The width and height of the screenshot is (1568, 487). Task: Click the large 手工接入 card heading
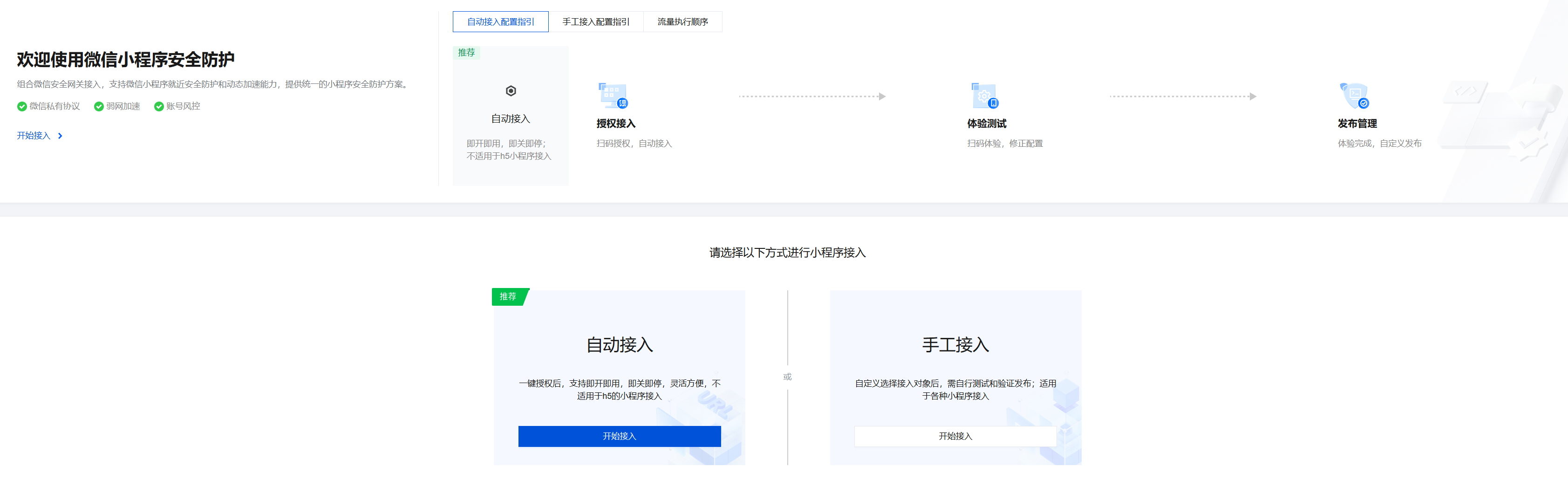(x=955, y=345)
